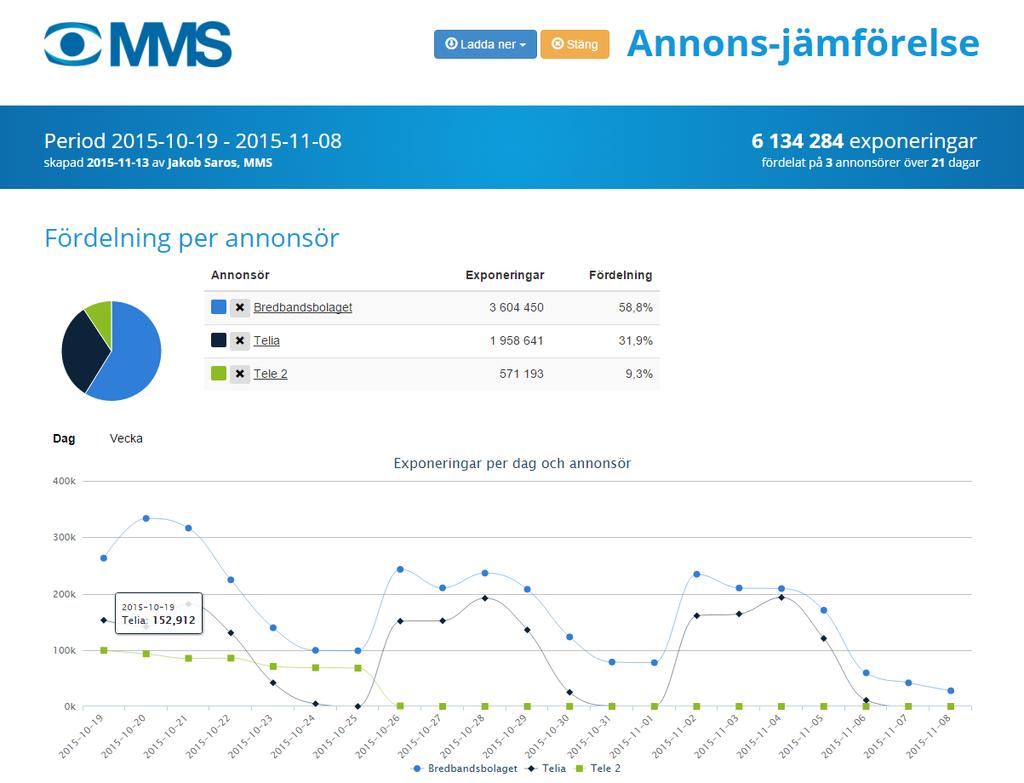Click the 400k y-axis label
1024x783 pixels.
(x=64, y=481)
